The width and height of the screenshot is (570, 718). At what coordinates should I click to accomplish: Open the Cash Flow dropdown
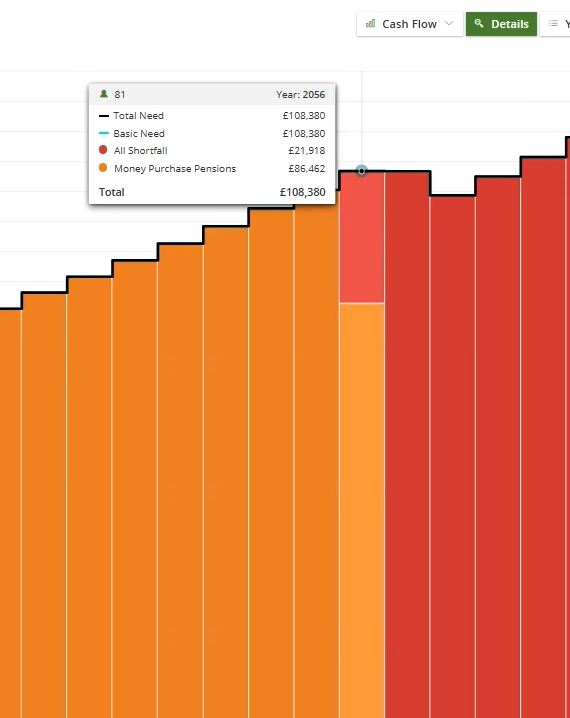410,24
